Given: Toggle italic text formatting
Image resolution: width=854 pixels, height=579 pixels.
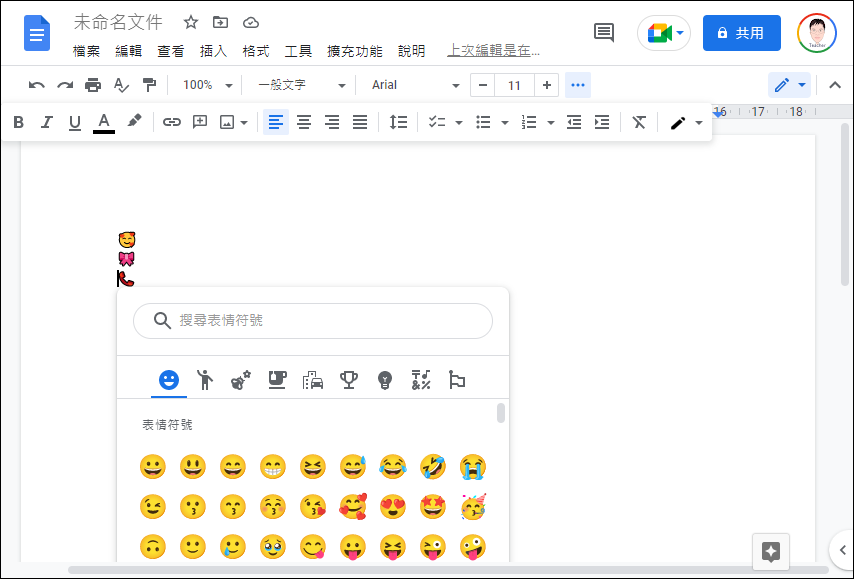Looking at the screenshot, I should pyautogui.click(x=46, y=122).
